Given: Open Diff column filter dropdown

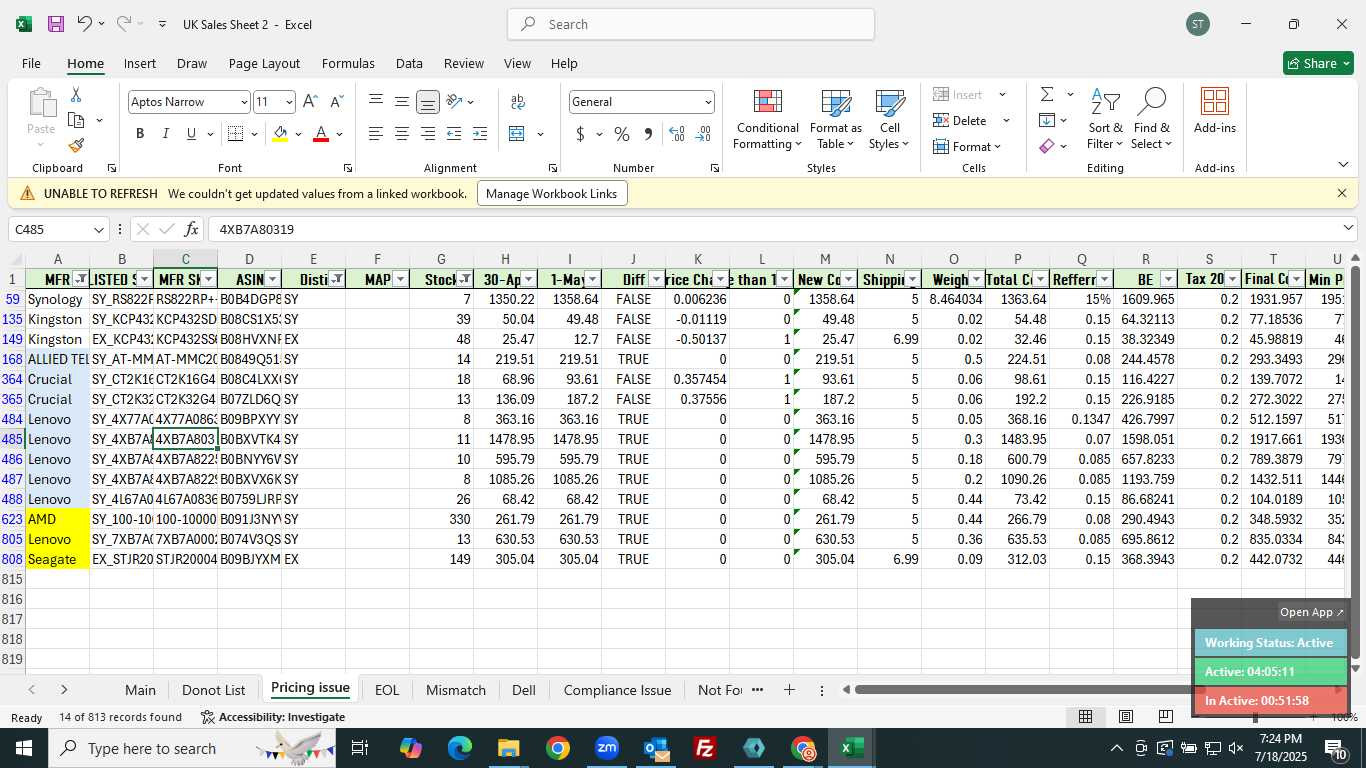Looking at the screenshot, I should click(x=657, y=279).
